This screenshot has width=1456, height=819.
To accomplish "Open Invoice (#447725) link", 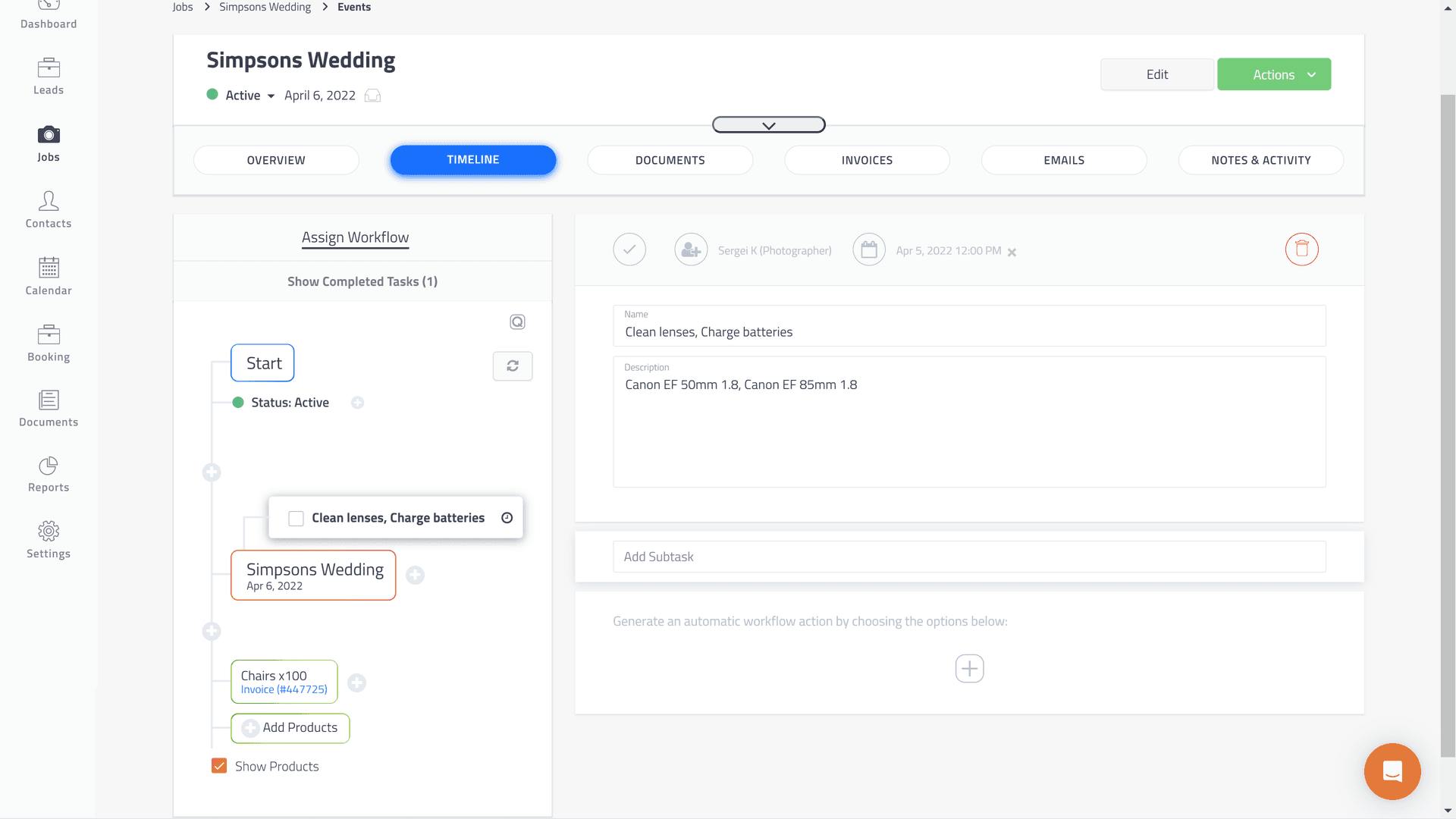I will coord(284,689).
